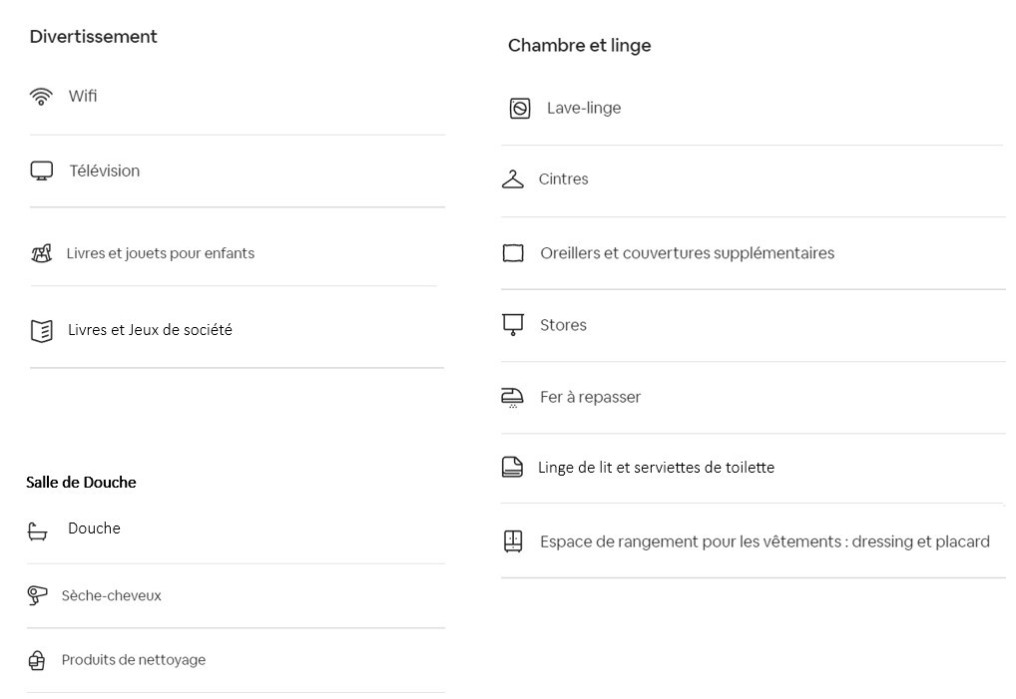Click the Espace de rangement text
The height and width of the screenshot is (699, 1016).
(764, 542)
